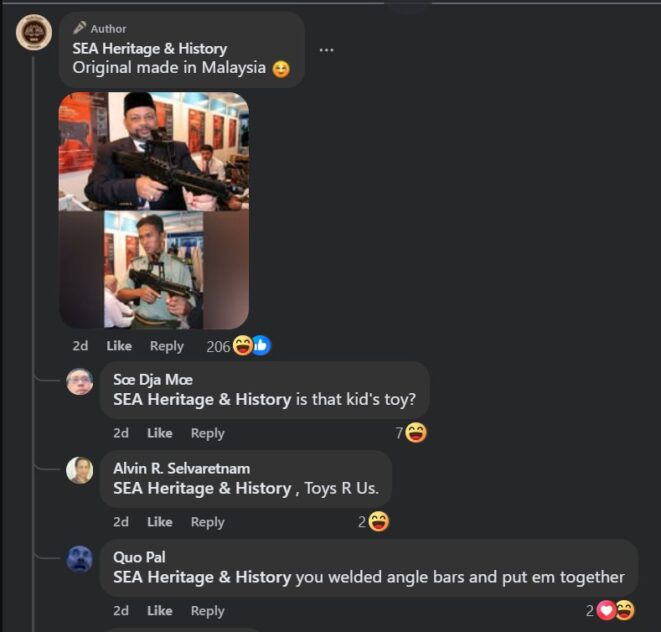Click Sœ Dja Mœ's profile picture
This screenshot has height=632, width=661.
click(x=80, y=382)
